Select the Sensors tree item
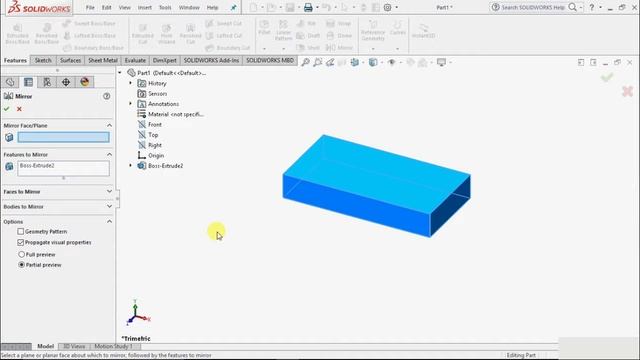This screenshot has height=360, width=640. [x=157, y=93]
